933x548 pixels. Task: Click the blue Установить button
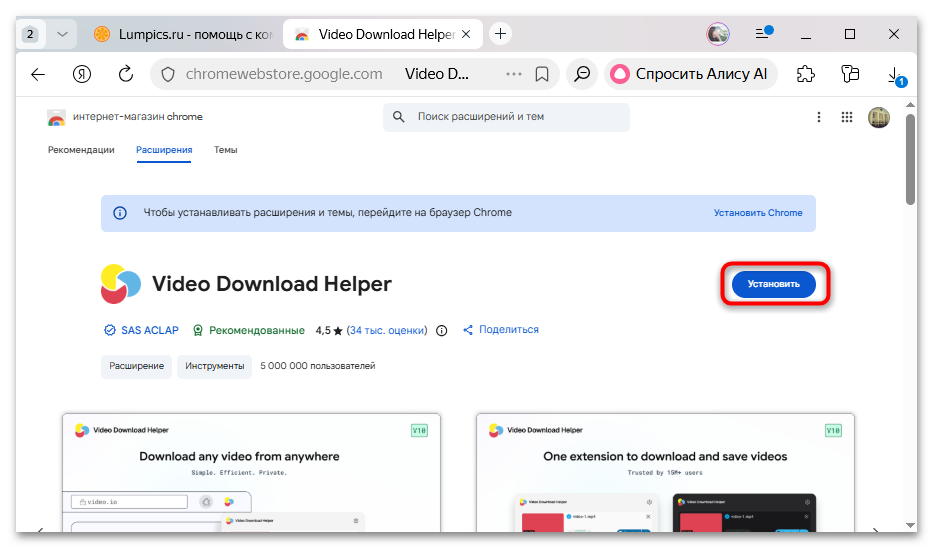coord(774,284)
